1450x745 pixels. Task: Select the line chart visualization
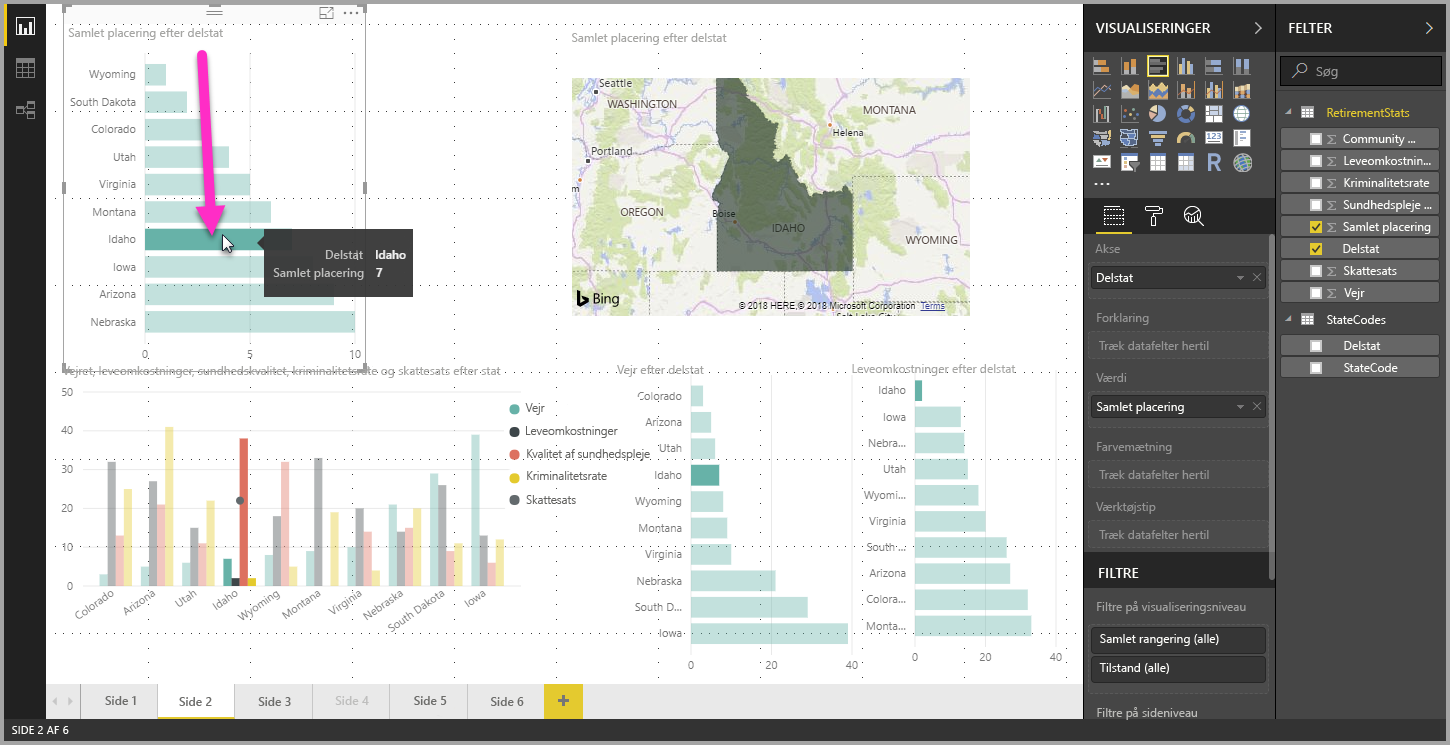coord(1102,91)
